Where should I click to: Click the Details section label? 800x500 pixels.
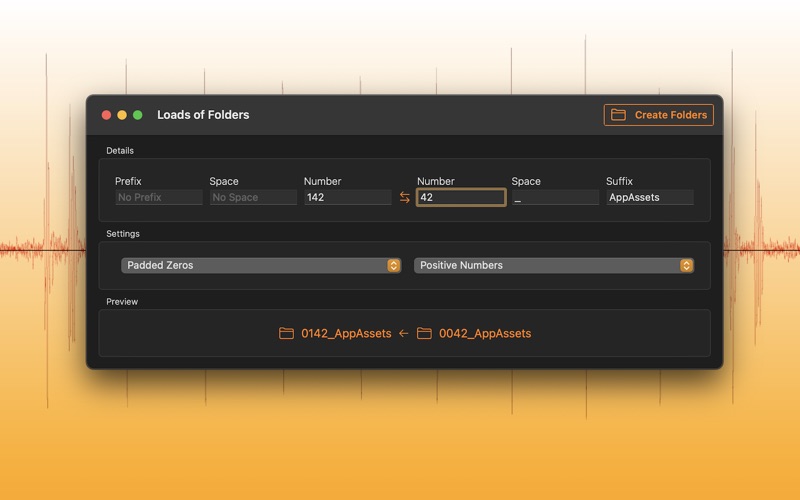[x=120, y=151]
